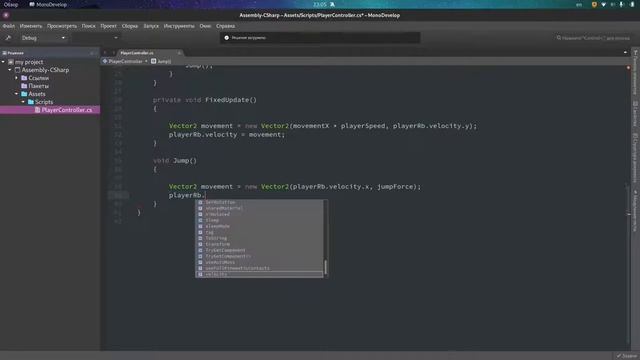640x360 pixels.
Task: Click the network indicator in system tray
Action: (603, 4)
